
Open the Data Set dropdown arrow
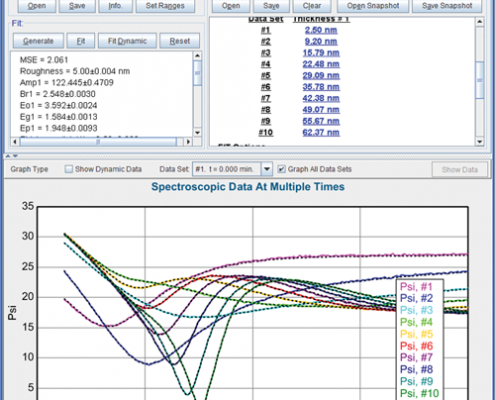click(x=267, y=169)
